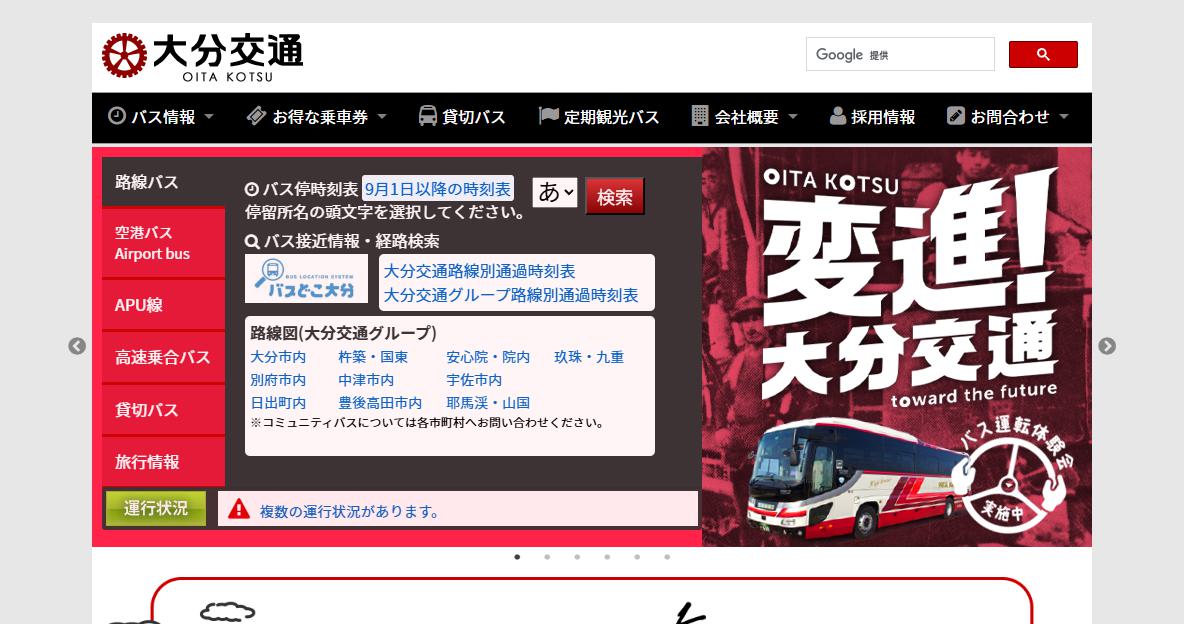Expand the お問合わせ menu arrow

point(1064,116)
